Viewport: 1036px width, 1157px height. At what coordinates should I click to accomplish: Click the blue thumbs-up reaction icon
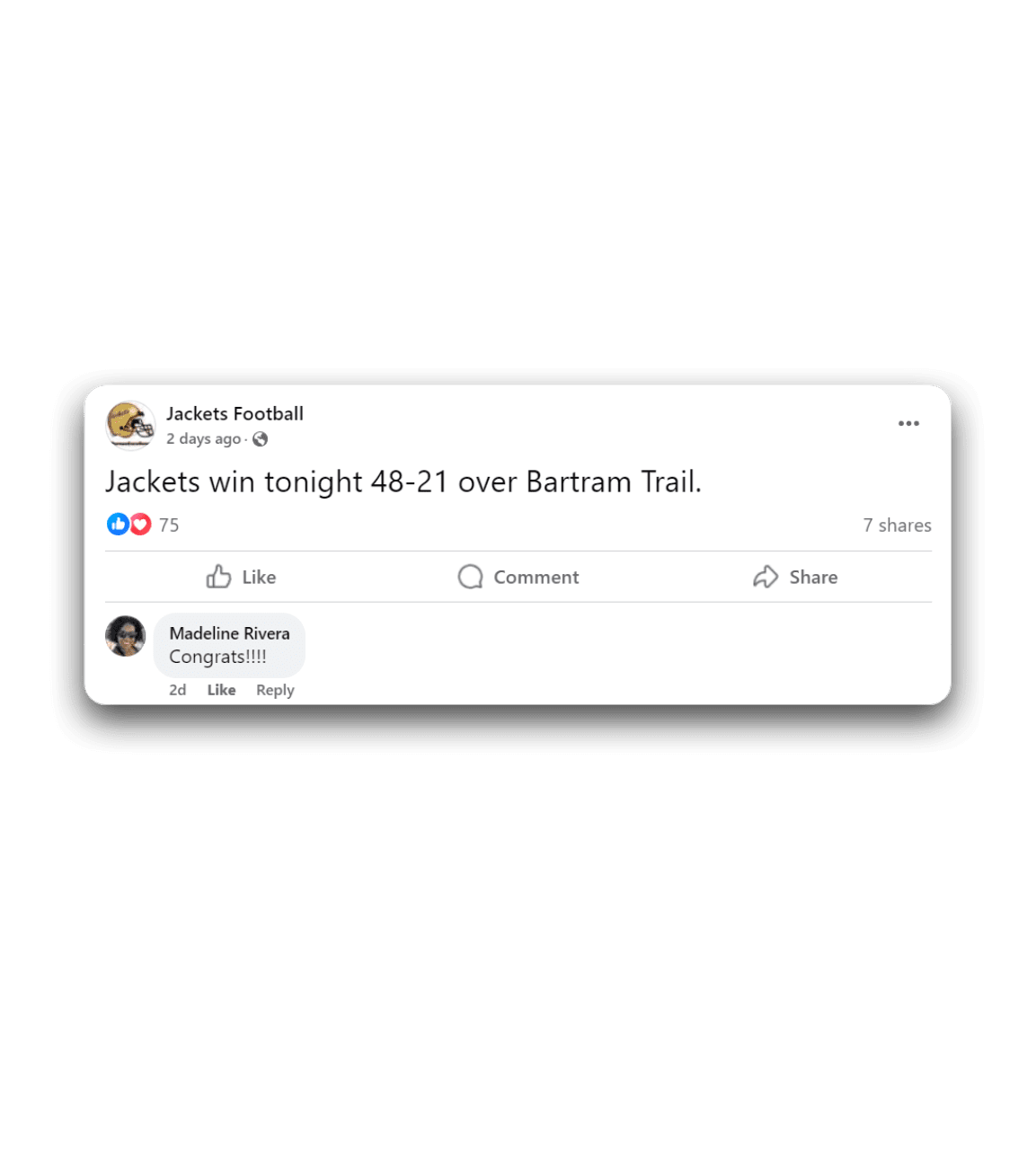click(118, 525)
